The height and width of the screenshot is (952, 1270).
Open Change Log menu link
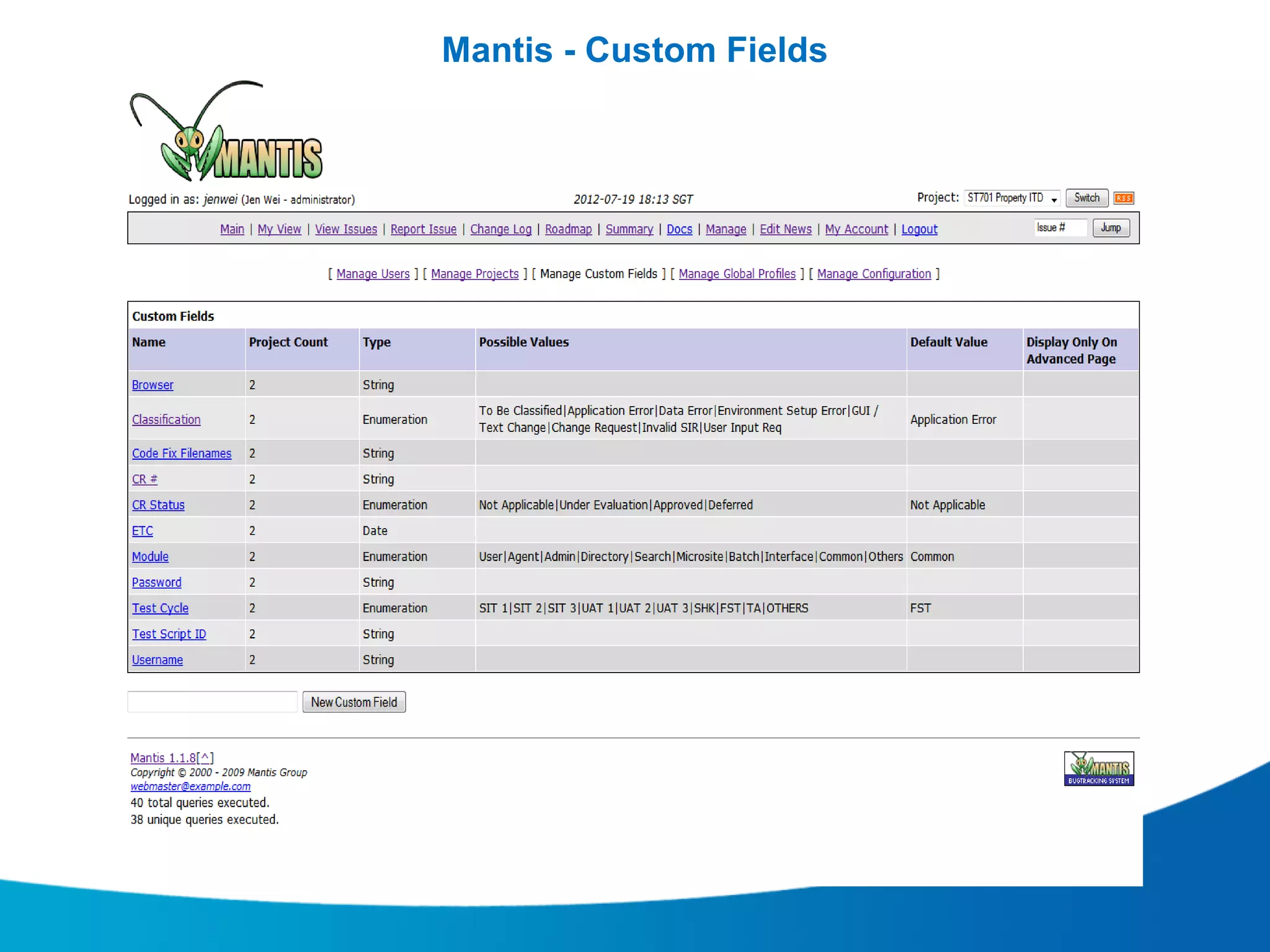pyautogui.click(x=500, y=229)
